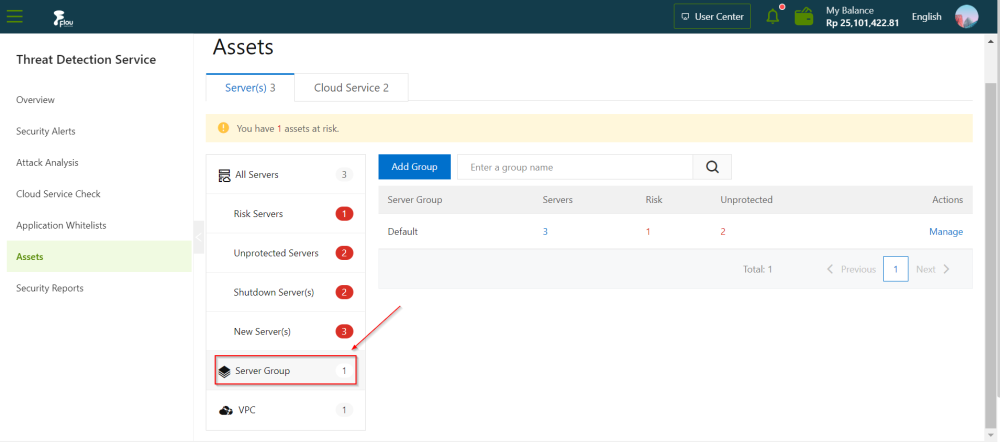Open the user avatar profile
The image size is (1000, 442).
coord(966,17)
